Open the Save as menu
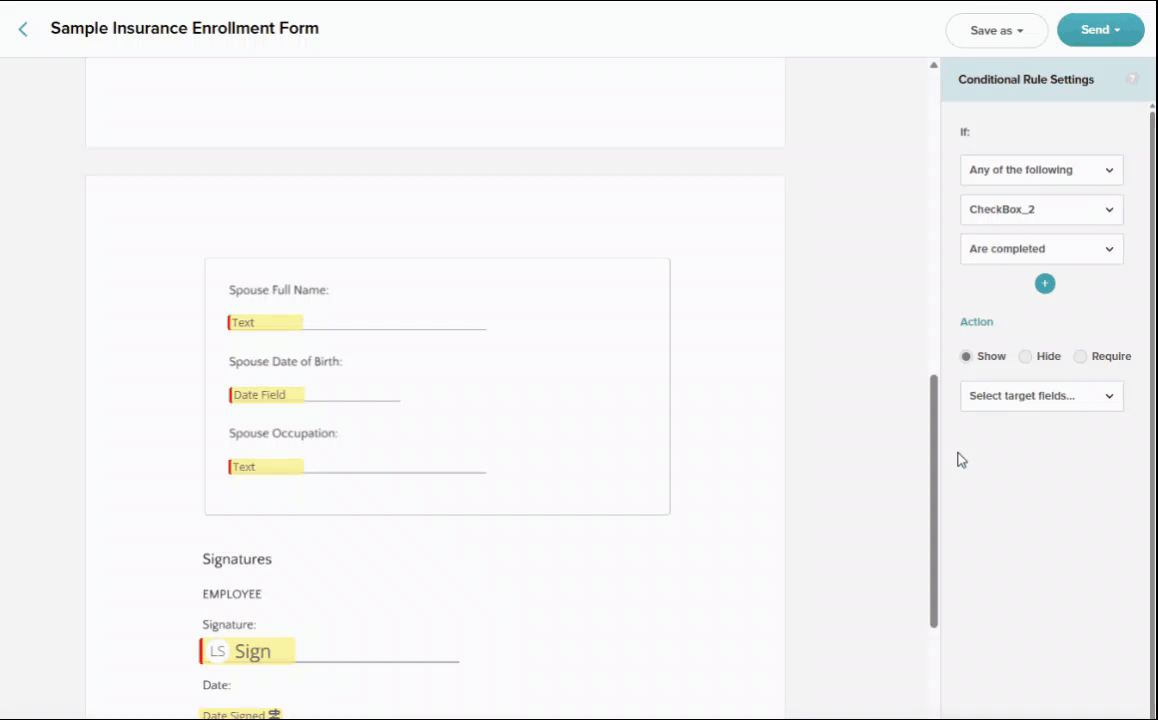 pyautogui.click(x=996, y=30)
